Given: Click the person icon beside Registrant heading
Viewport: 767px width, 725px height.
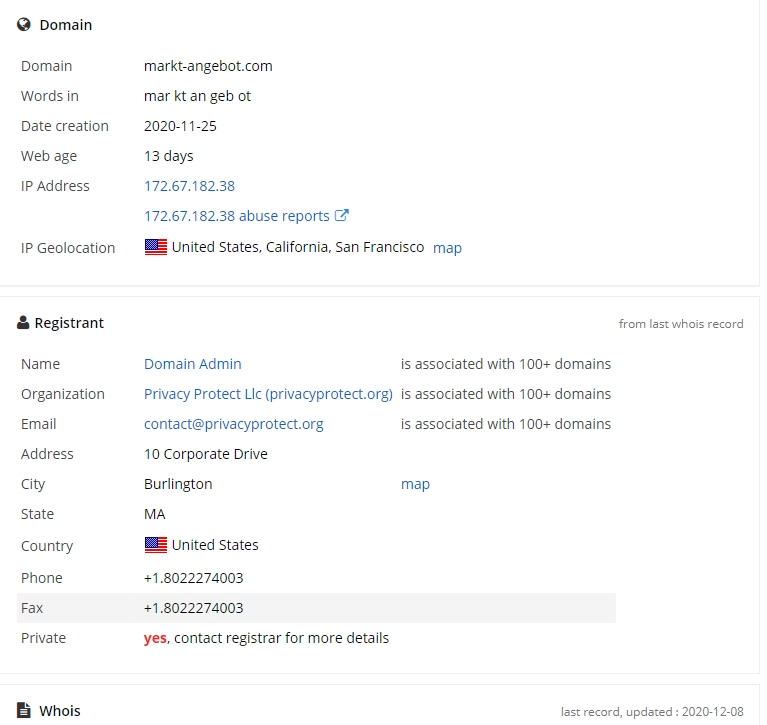Looking at the screenshot, I should 23,323.
